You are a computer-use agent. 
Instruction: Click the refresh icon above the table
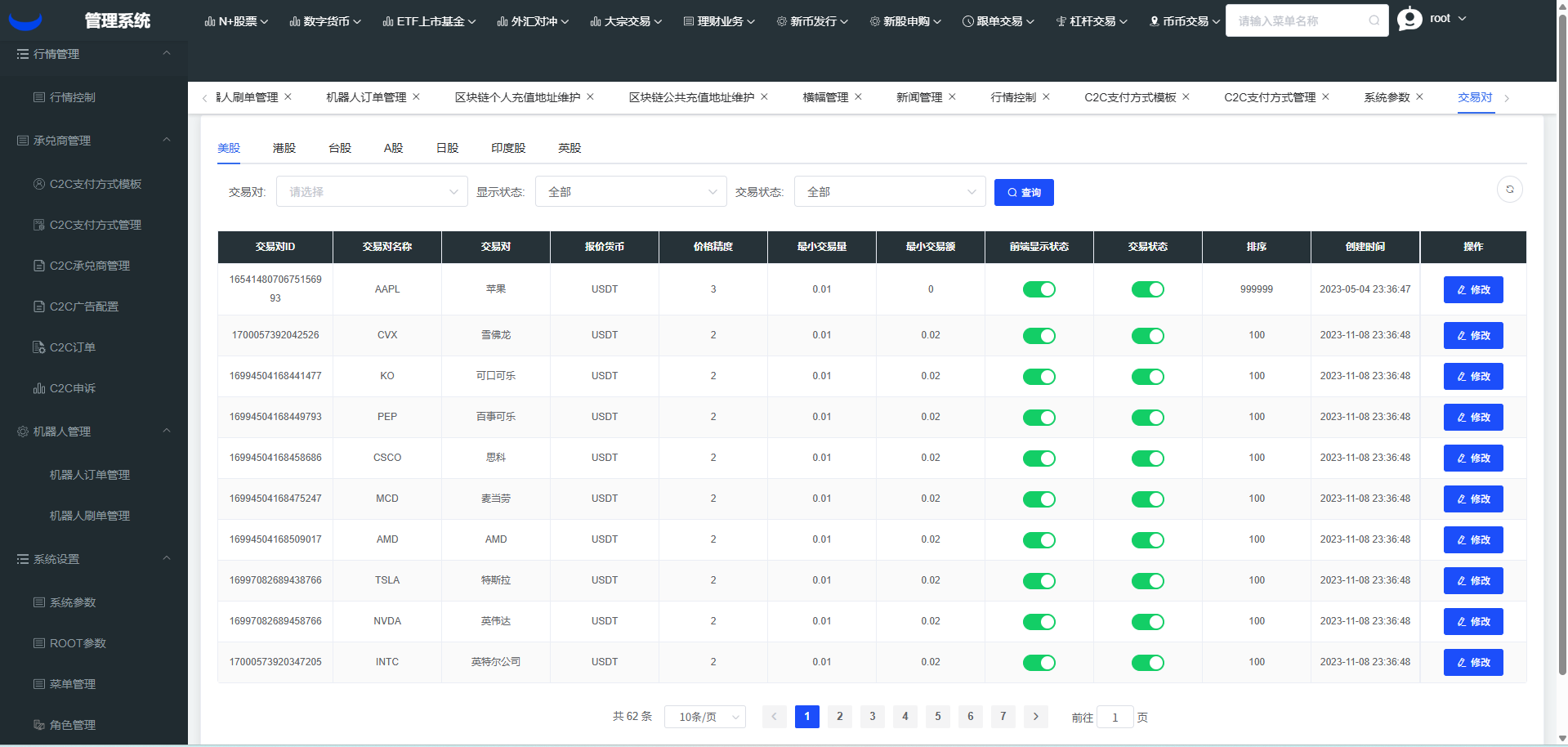tap(1509, 190)
